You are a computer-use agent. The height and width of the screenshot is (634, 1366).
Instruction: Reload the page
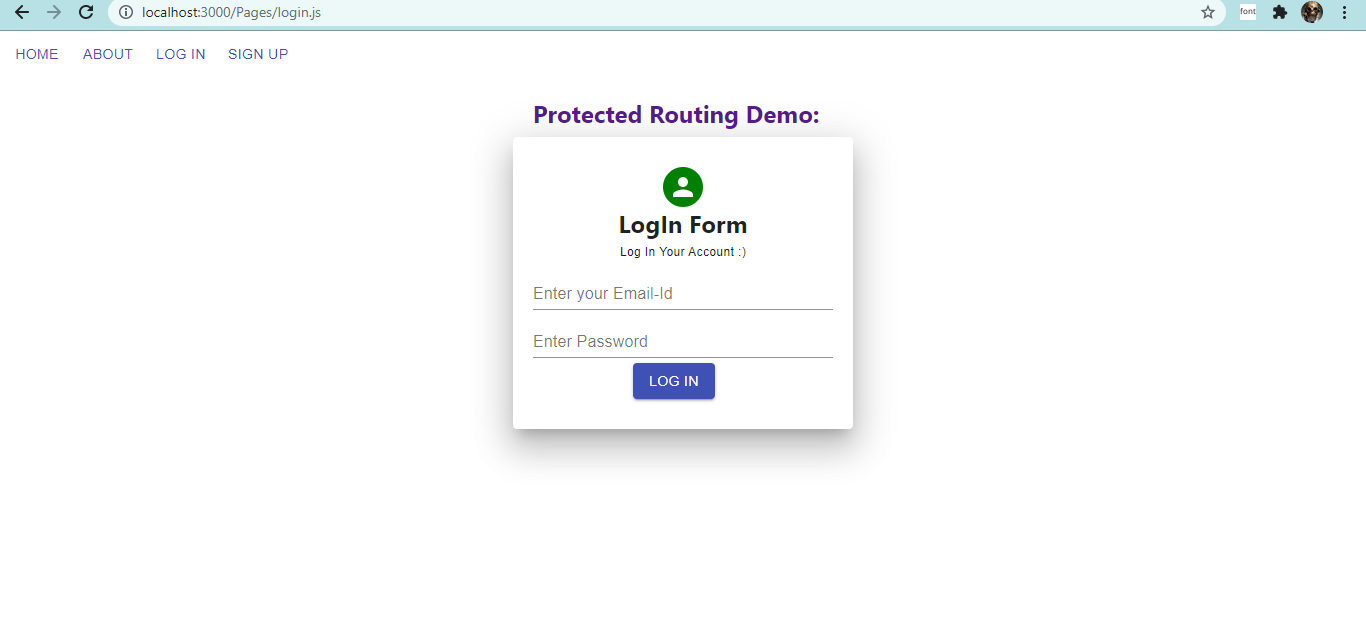86,12
